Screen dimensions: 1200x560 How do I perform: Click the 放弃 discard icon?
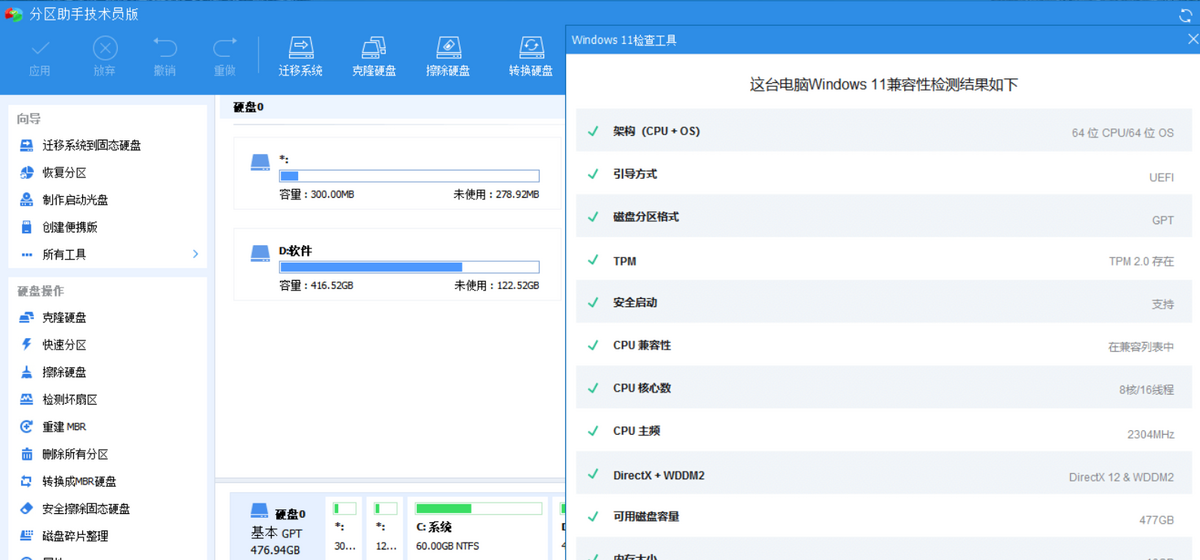(105, 47)
